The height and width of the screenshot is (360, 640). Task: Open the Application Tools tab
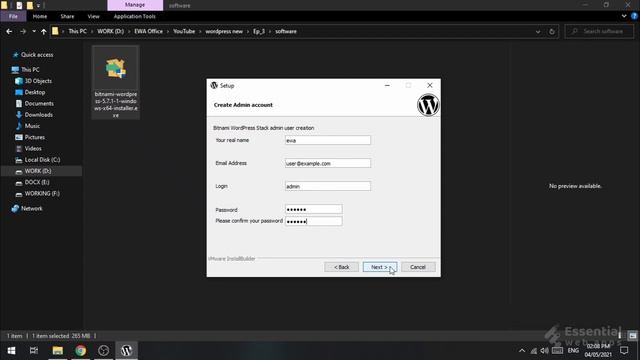134,16
